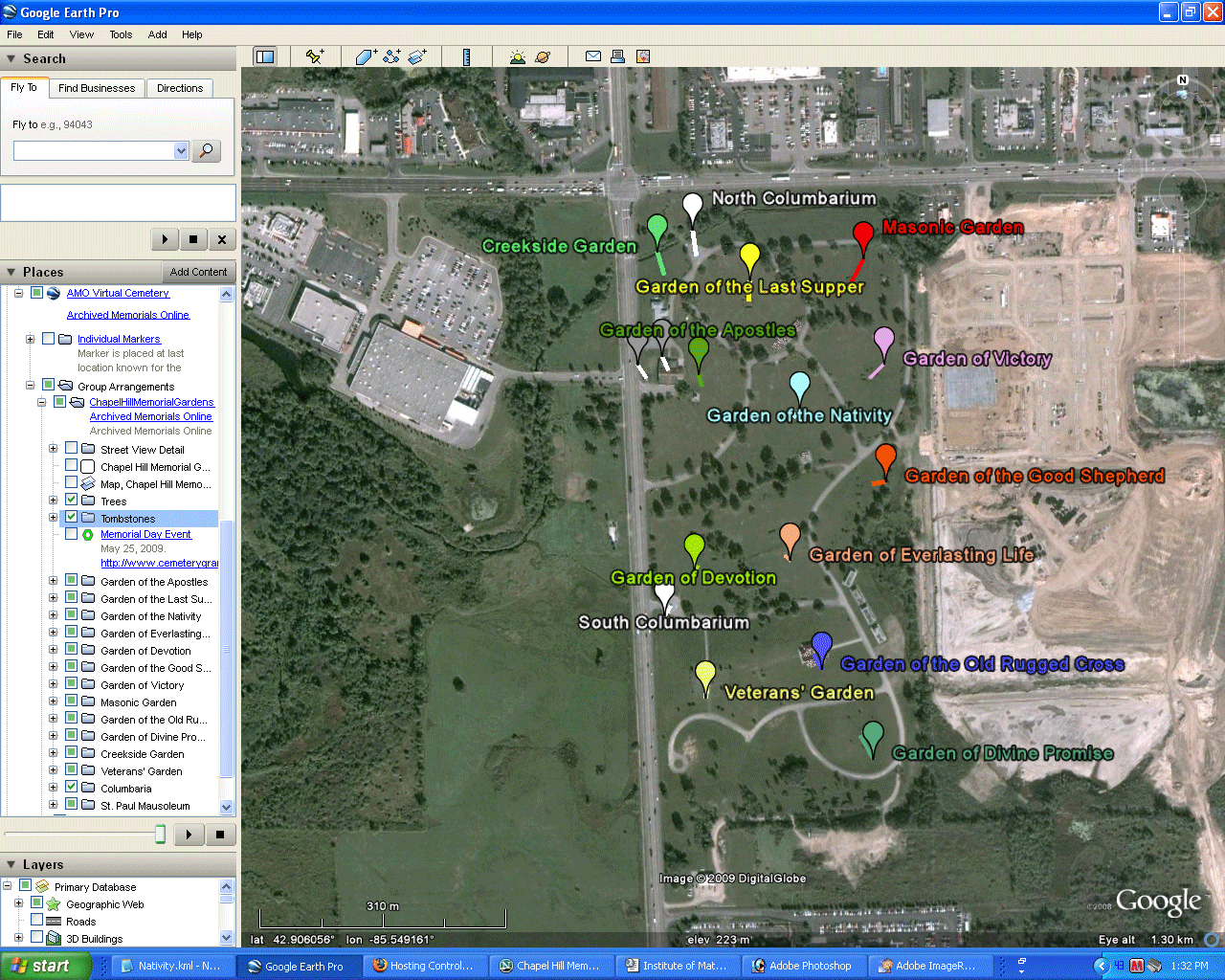Open the Fly To search dropdown arrow

[181, 151]
